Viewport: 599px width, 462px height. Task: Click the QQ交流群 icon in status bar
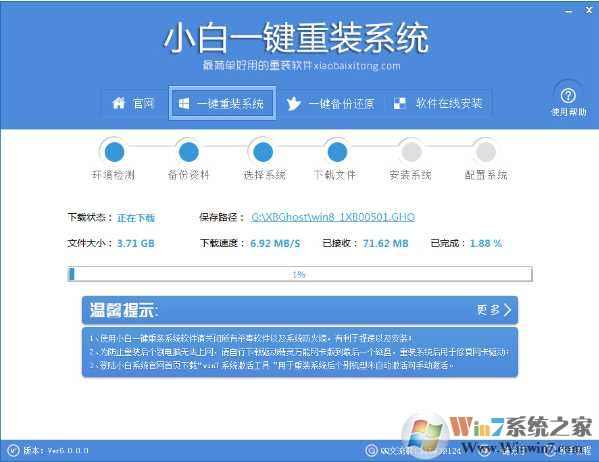point(371,451)
